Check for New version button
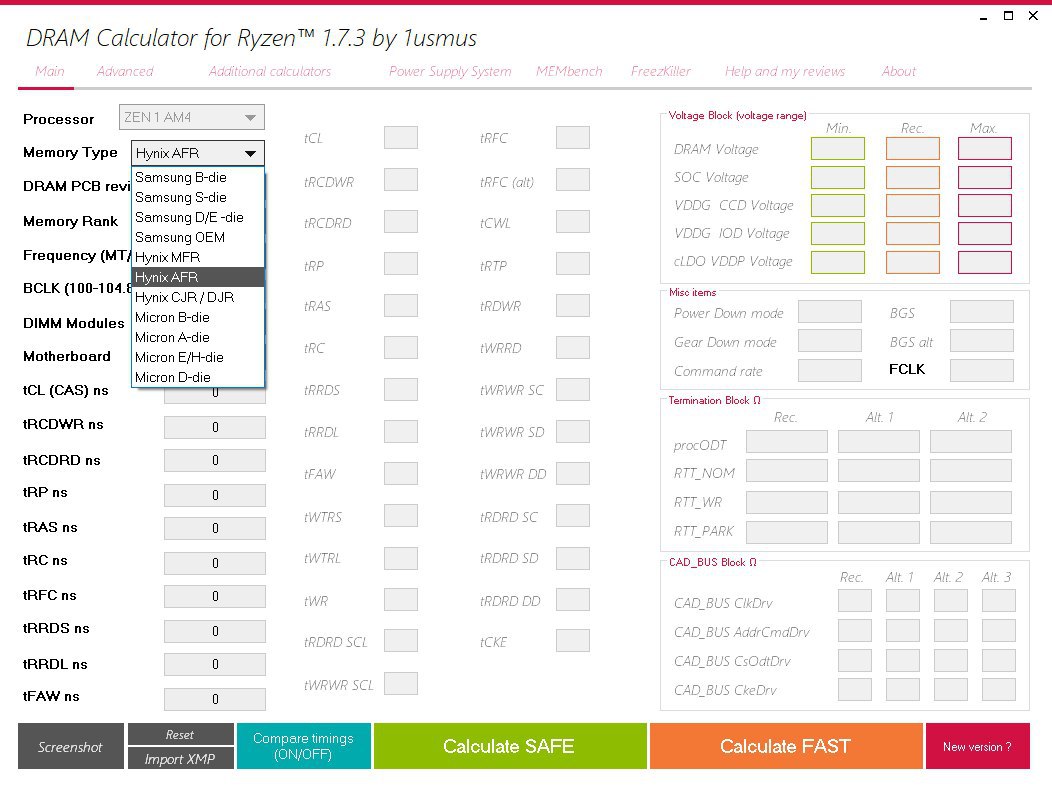The width and height of the screenshot is (1052, 791). pos(977,746)
